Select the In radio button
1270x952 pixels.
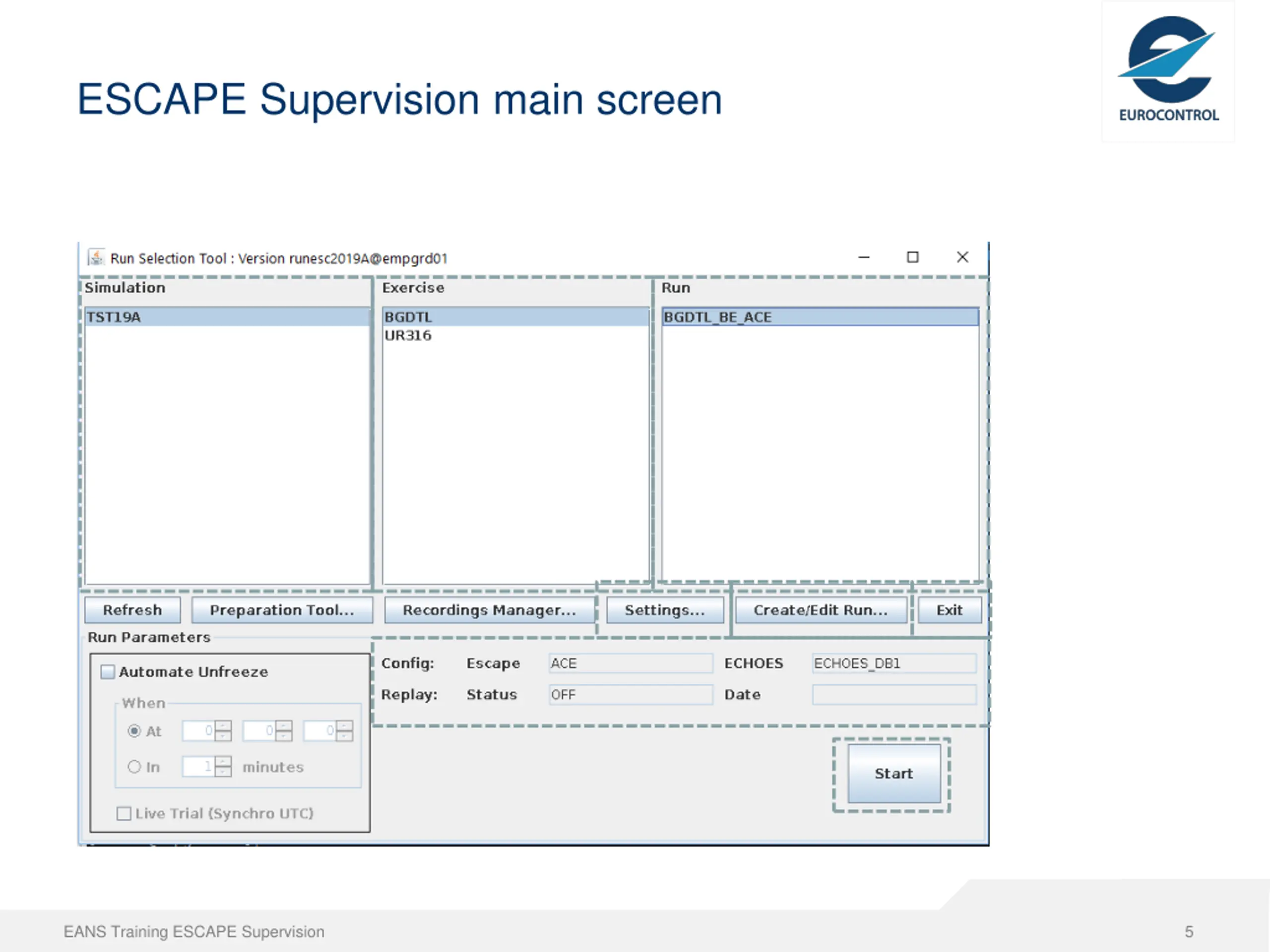(134, 767)
